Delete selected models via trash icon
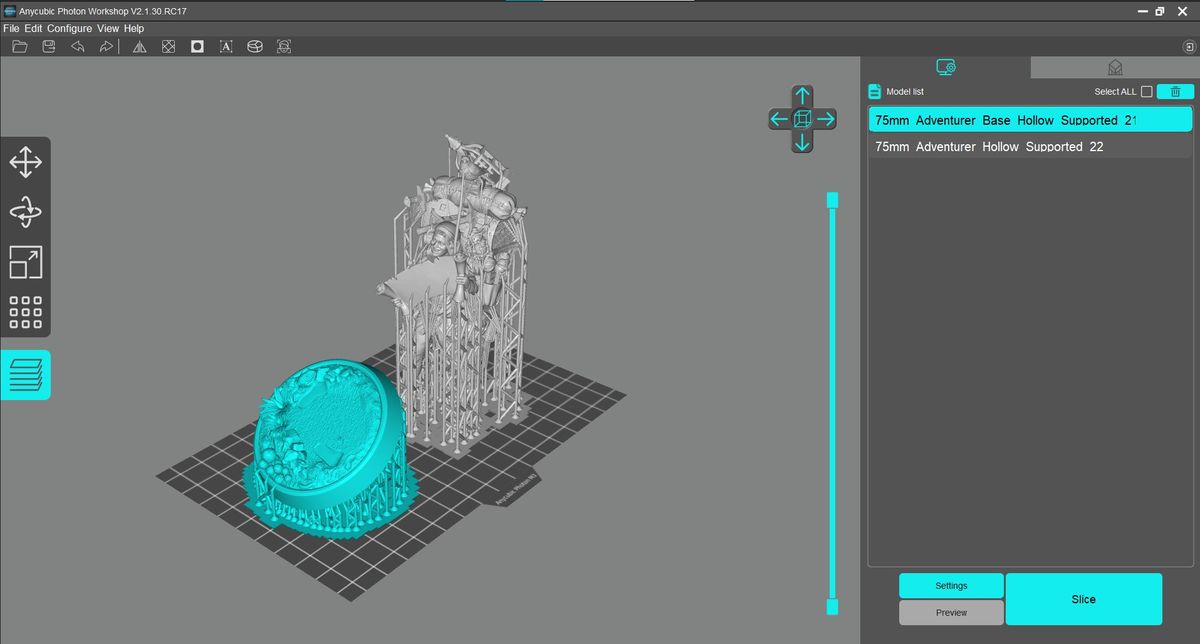The height and width of the screenshot is (644, 1200). [1173, 91]
